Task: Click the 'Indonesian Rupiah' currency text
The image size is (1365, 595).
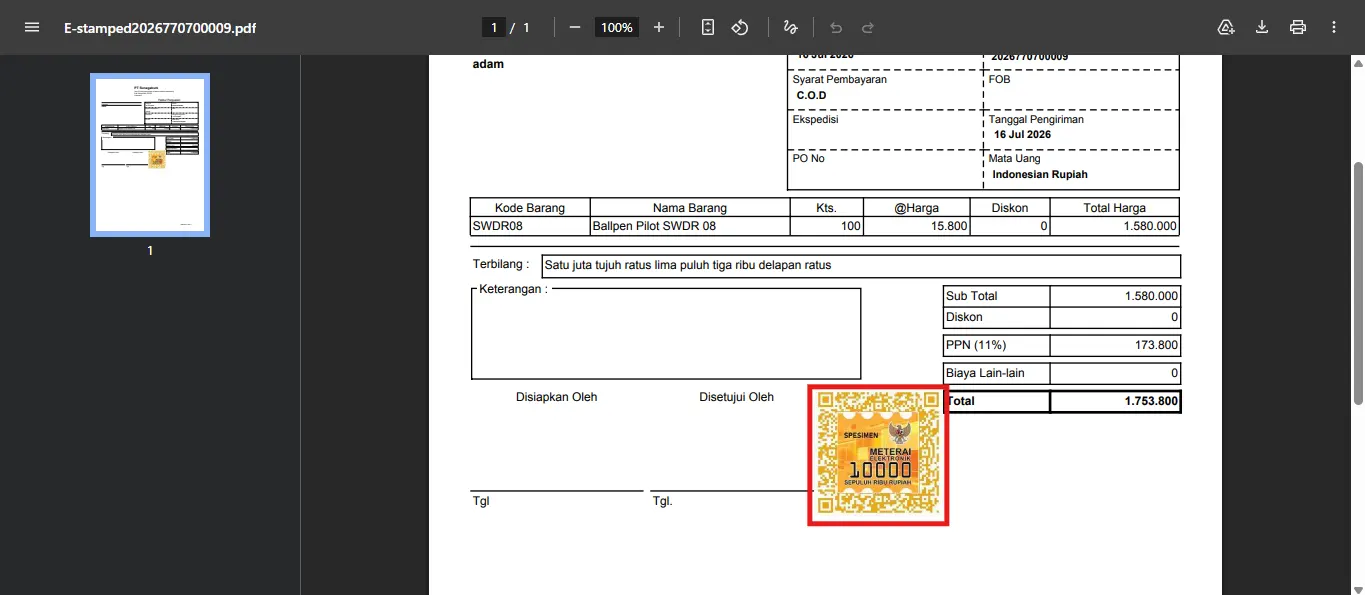Action: [x=1040, y=174]
